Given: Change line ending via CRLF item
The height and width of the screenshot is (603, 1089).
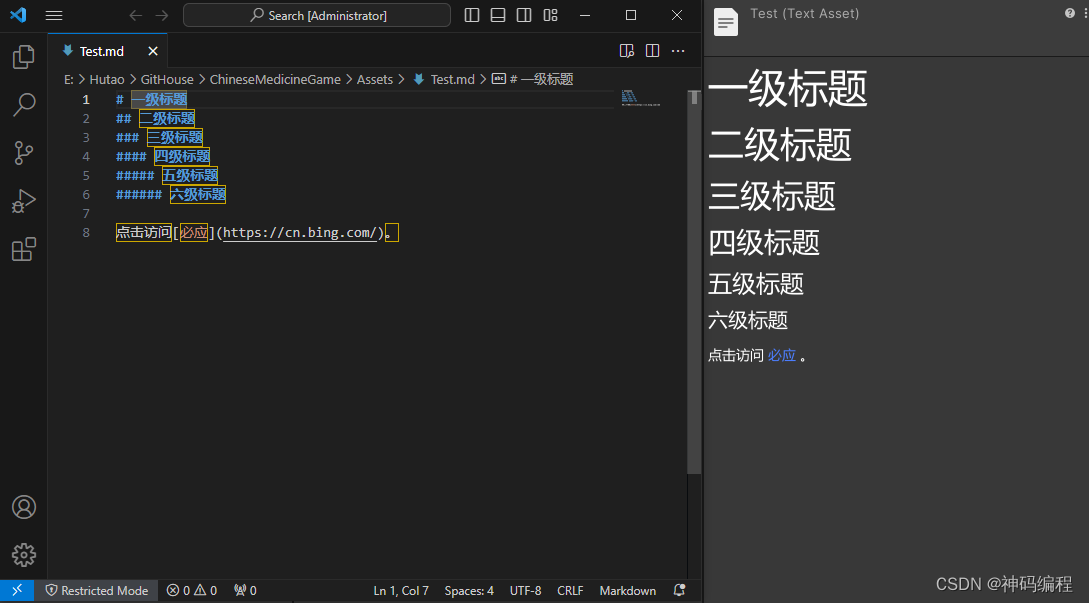Looking at the screenshot, I should [x=570, y=590].
